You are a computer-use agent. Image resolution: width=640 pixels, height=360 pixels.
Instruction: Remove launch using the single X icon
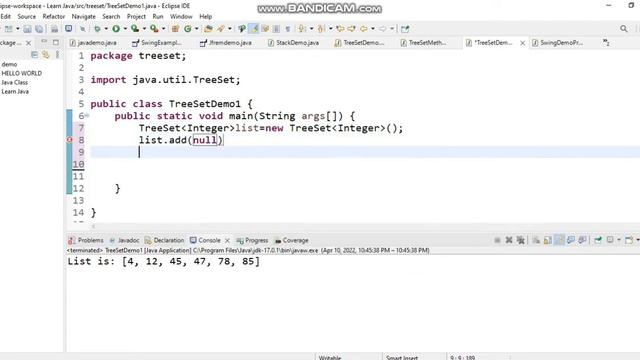coord(509,240)
